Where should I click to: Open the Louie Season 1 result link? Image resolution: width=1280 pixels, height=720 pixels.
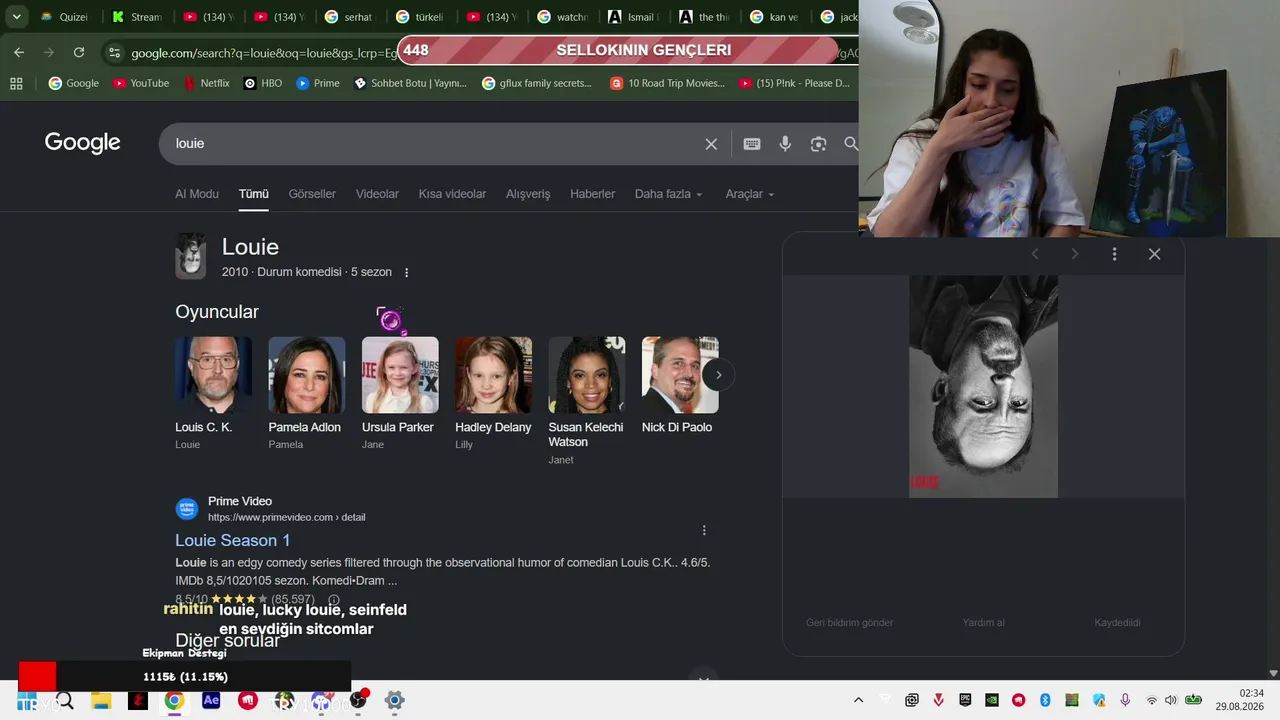click(x=233, y=540)
